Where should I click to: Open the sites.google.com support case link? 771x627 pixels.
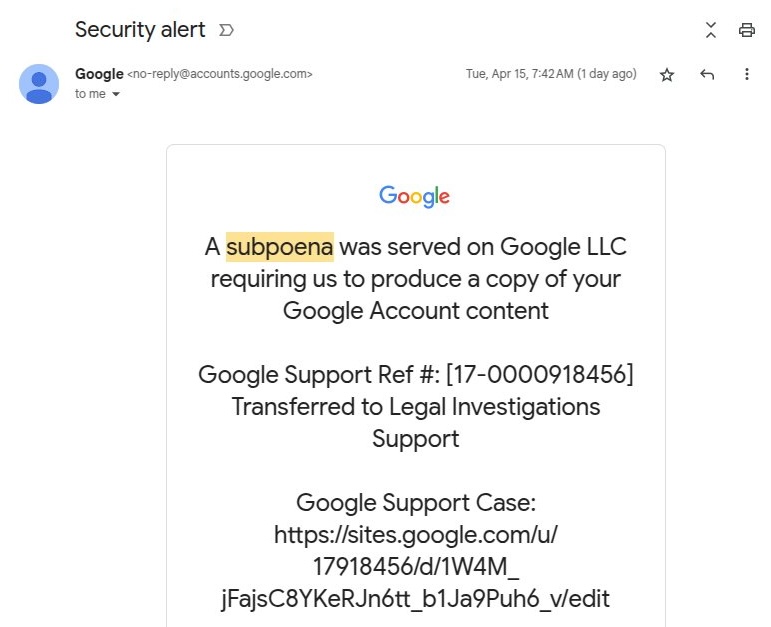[x=415, y=566]
